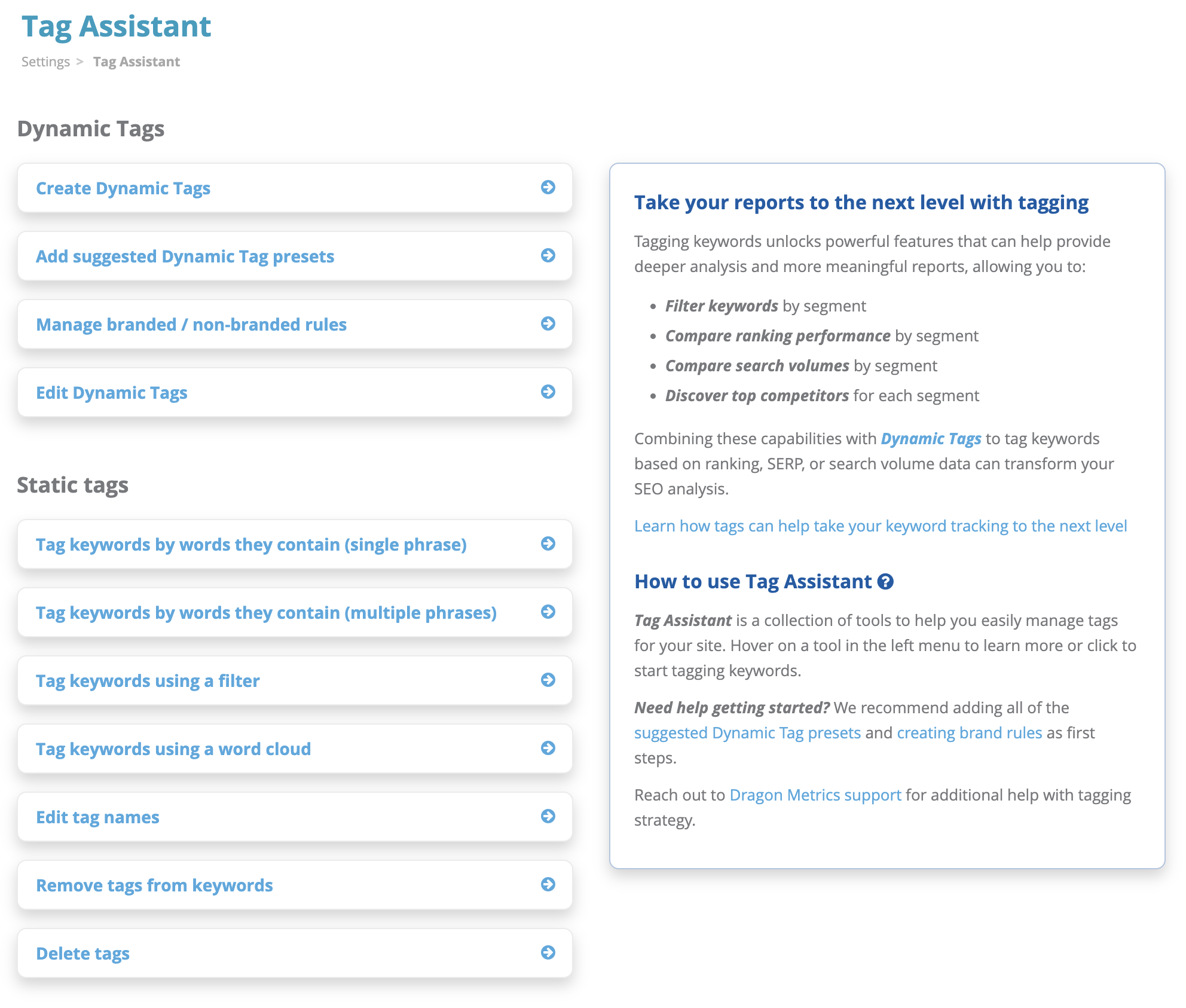Open Remove tags from keywords tool

click(154, 885)
